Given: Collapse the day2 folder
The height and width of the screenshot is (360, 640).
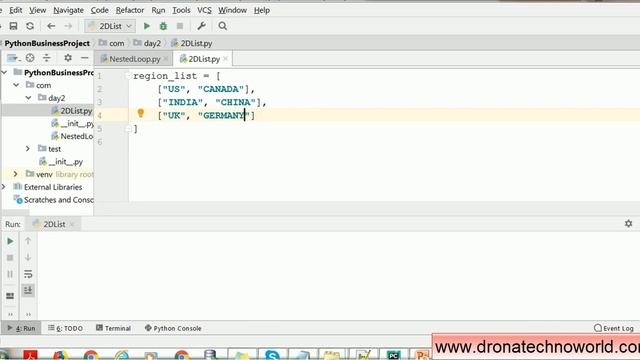Looking at the screenshot, I should (x=28, y=98).
